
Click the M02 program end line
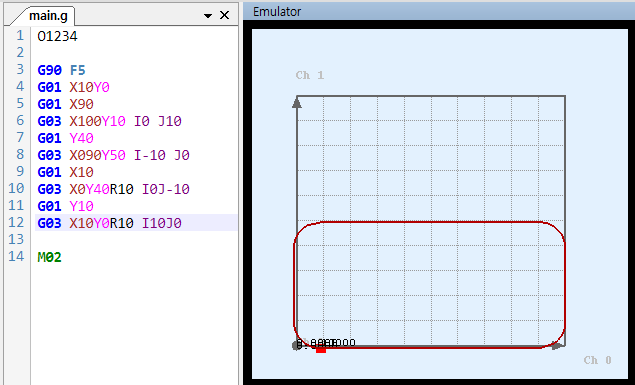pos(49,257)
